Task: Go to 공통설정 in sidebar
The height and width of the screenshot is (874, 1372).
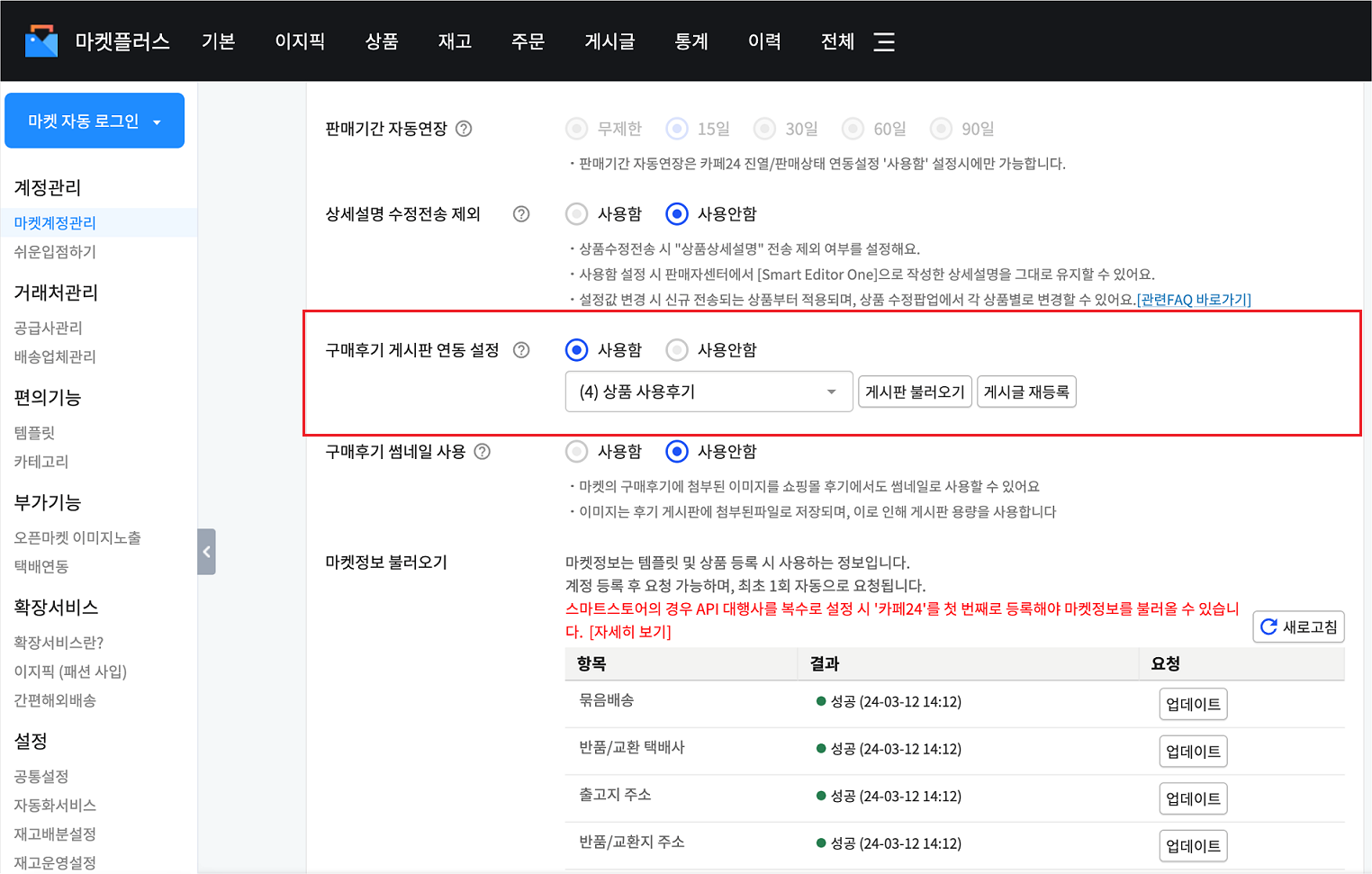Action: click(x=41, y=776)
